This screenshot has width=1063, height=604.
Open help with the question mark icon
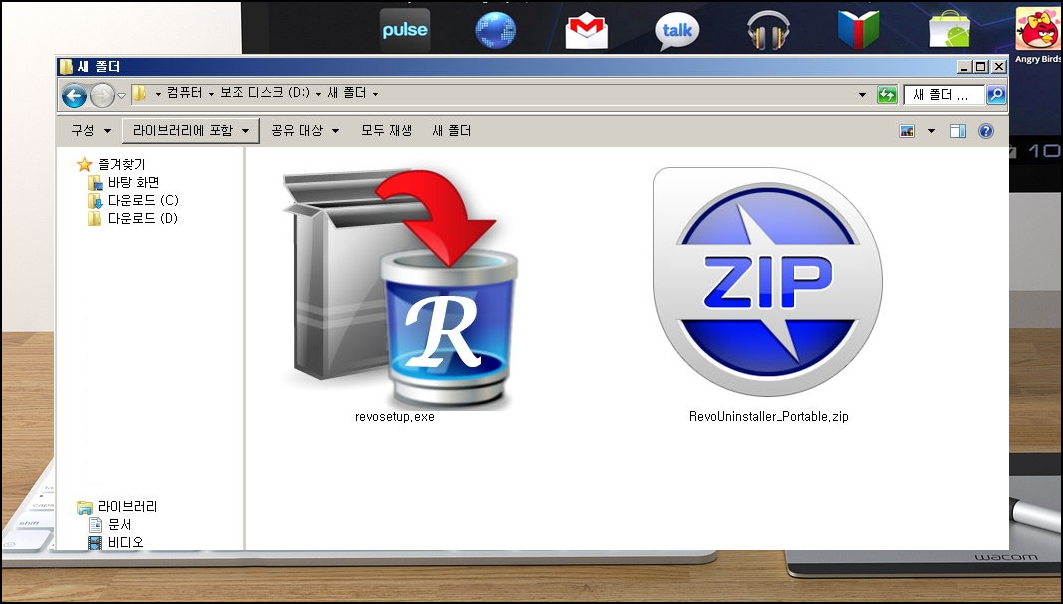point(986,131)
